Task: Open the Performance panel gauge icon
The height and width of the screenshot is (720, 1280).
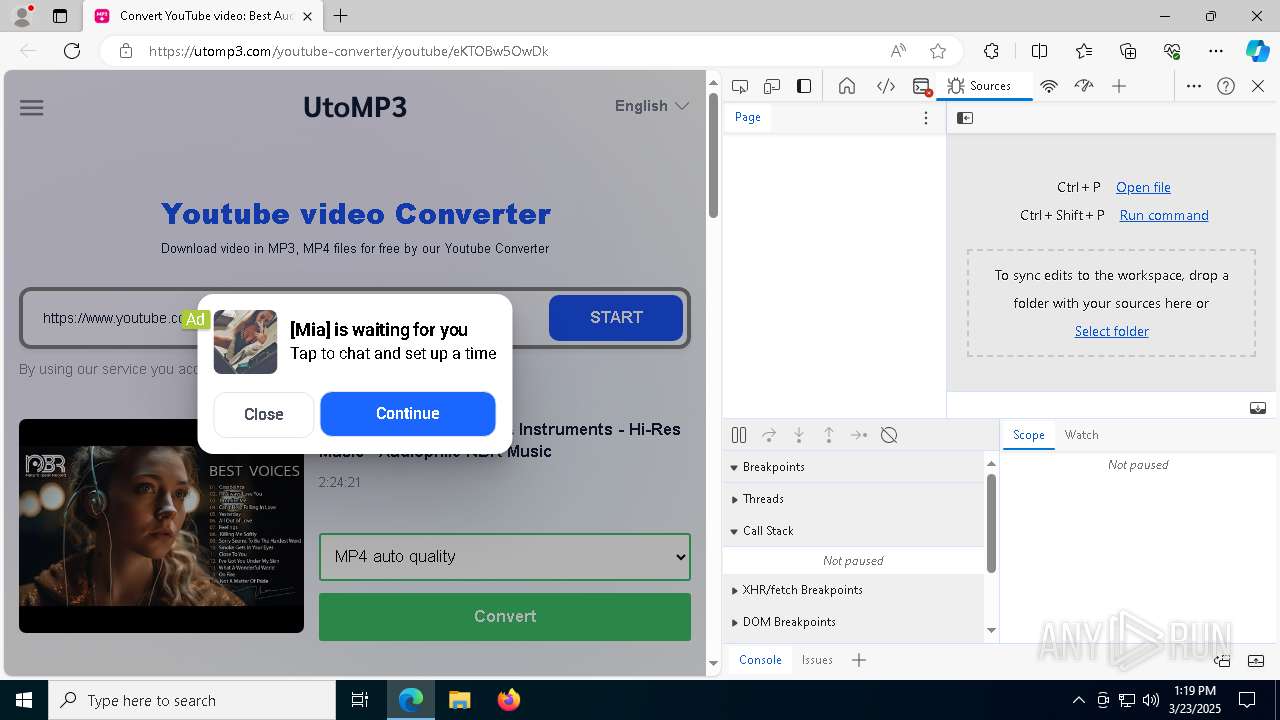Action: pyautogui.click(x=1084, y=86)
